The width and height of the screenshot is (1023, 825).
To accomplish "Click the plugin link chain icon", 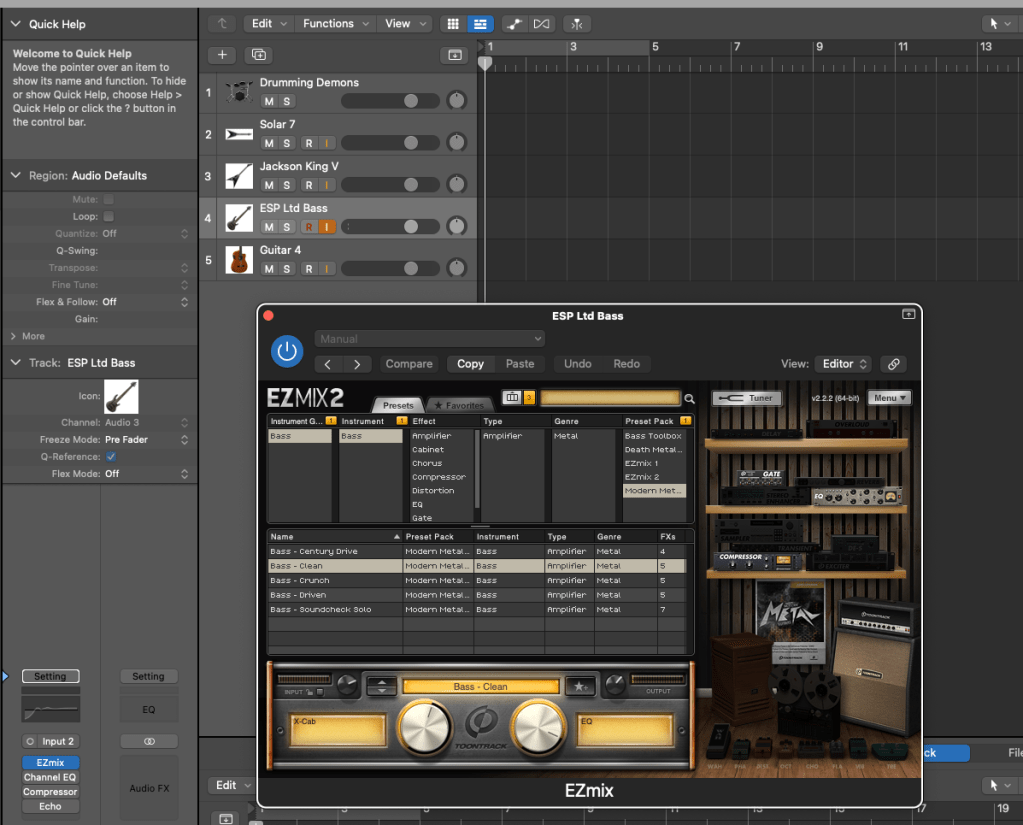I will tap(894, 364).
